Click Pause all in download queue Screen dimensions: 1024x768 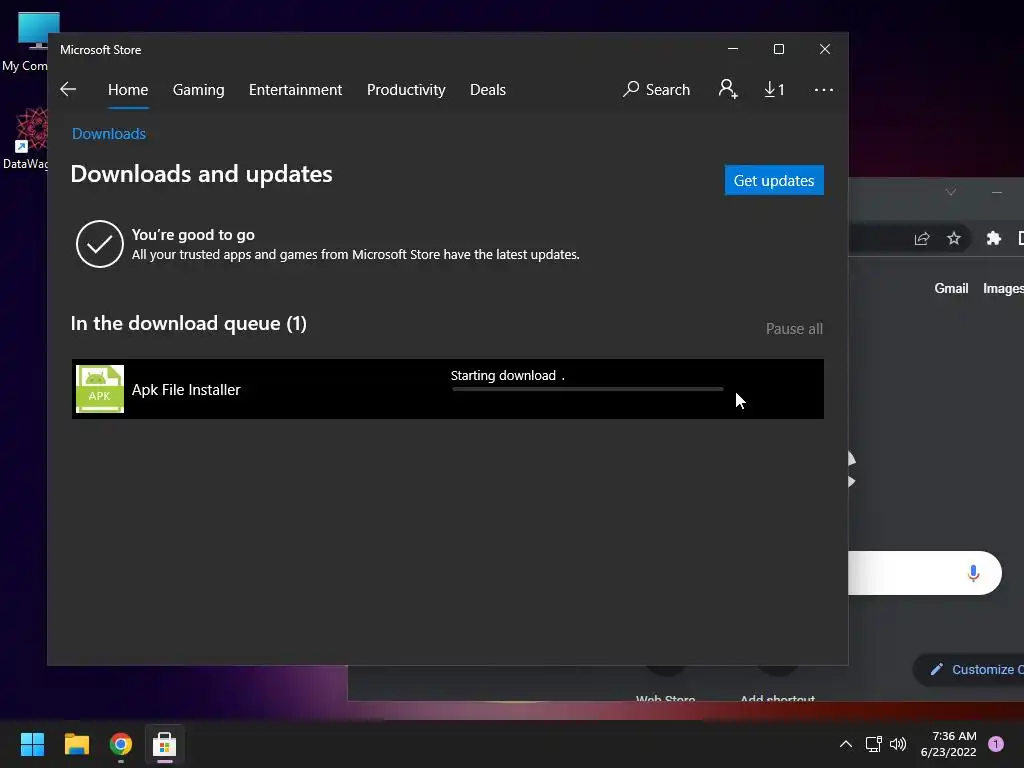tap(794, 328)
